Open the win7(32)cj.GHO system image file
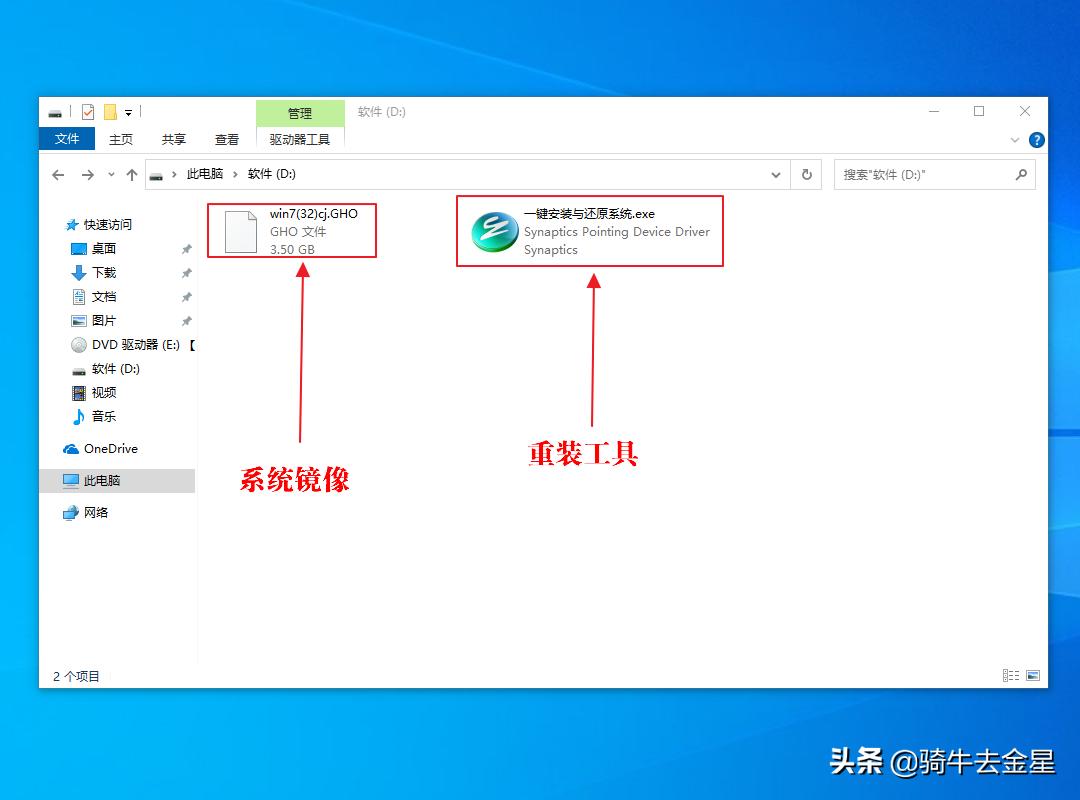The image size is (1080, 800). 290,230
